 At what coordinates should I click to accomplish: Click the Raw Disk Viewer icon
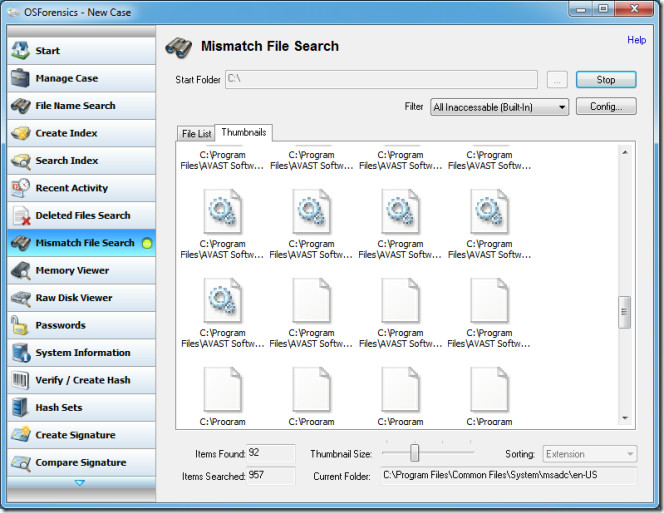(x=20, y=298)
